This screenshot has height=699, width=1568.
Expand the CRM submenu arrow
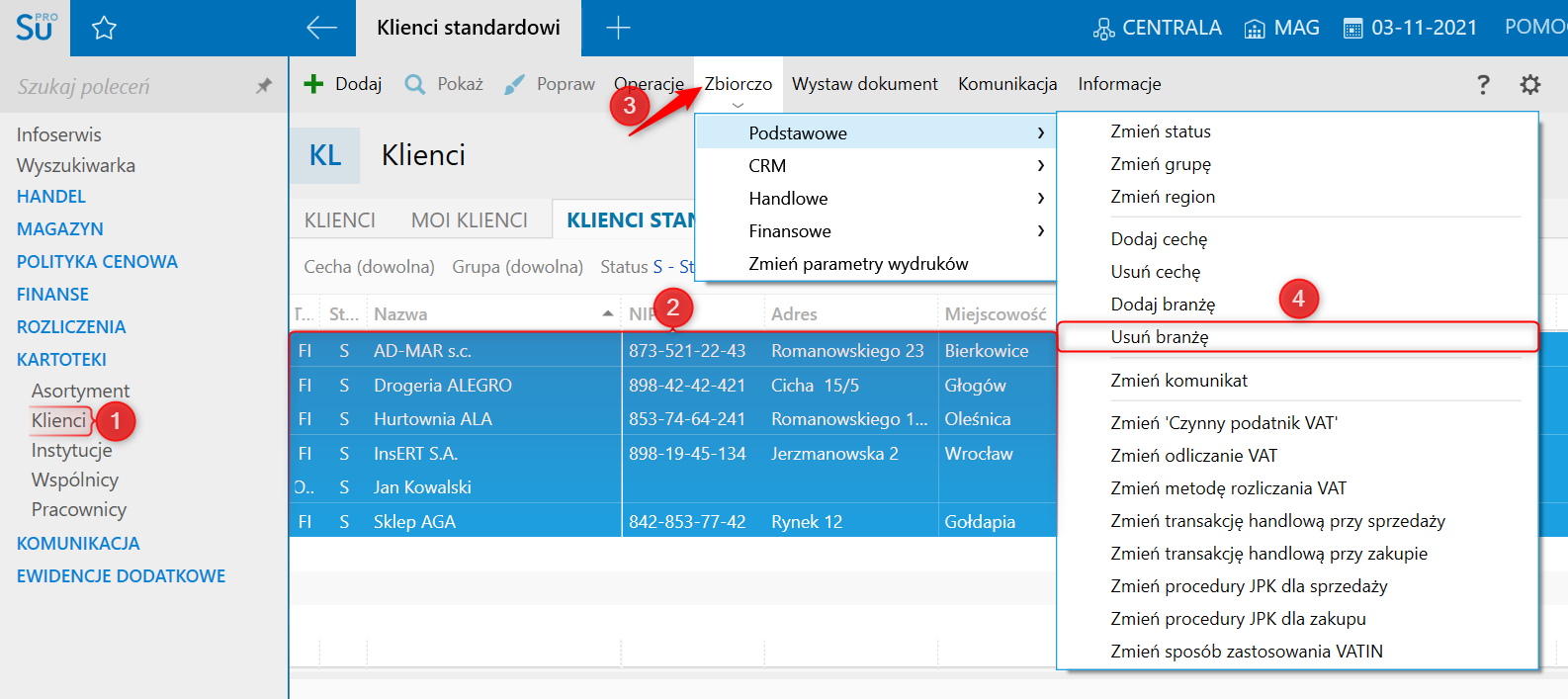(1041, 165)
